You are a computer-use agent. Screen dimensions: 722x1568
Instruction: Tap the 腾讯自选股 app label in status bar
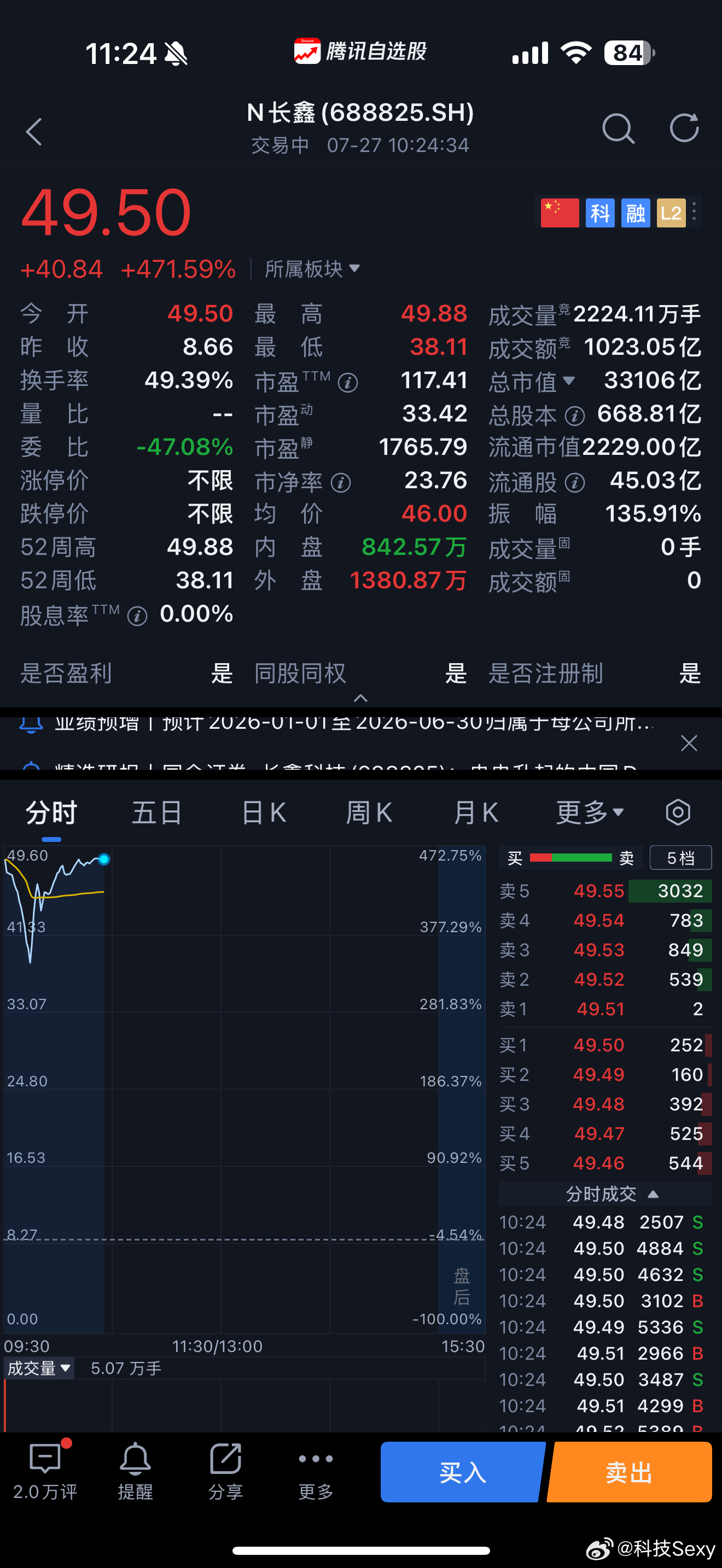coord(360,51)
